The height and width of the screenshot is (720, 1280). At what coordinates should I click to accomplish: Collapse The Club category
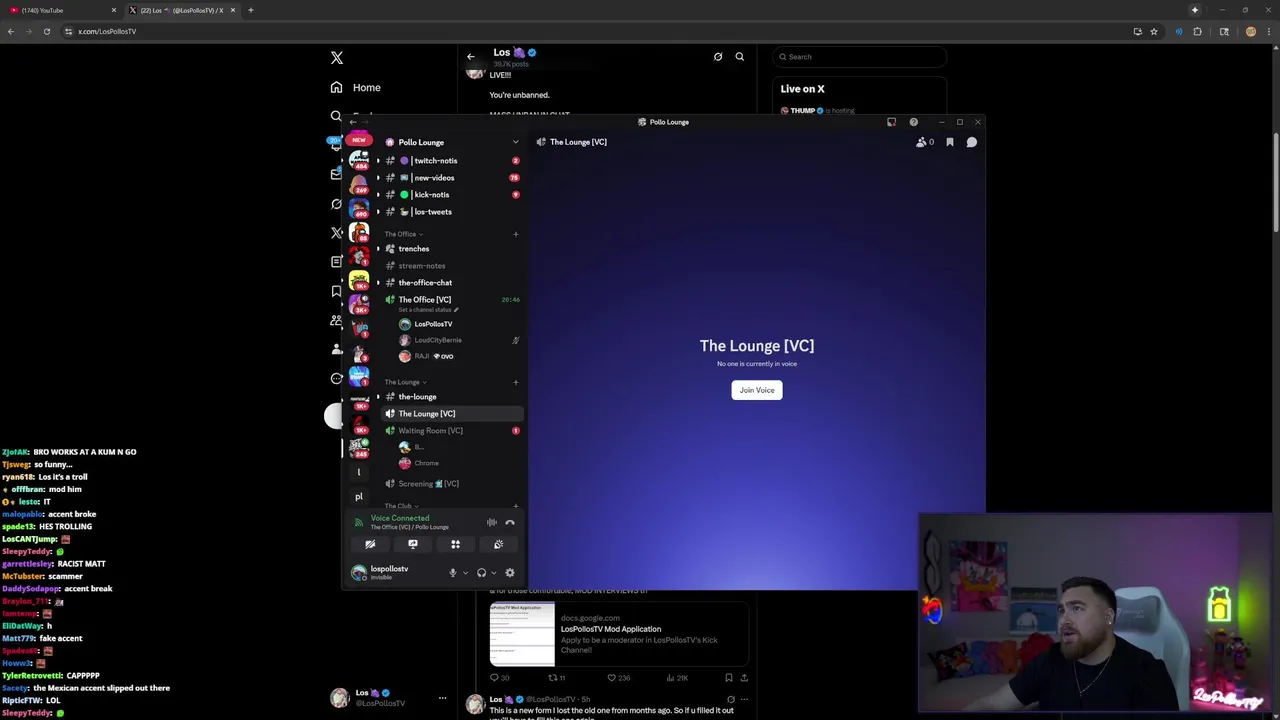click(x=401, y=506)
